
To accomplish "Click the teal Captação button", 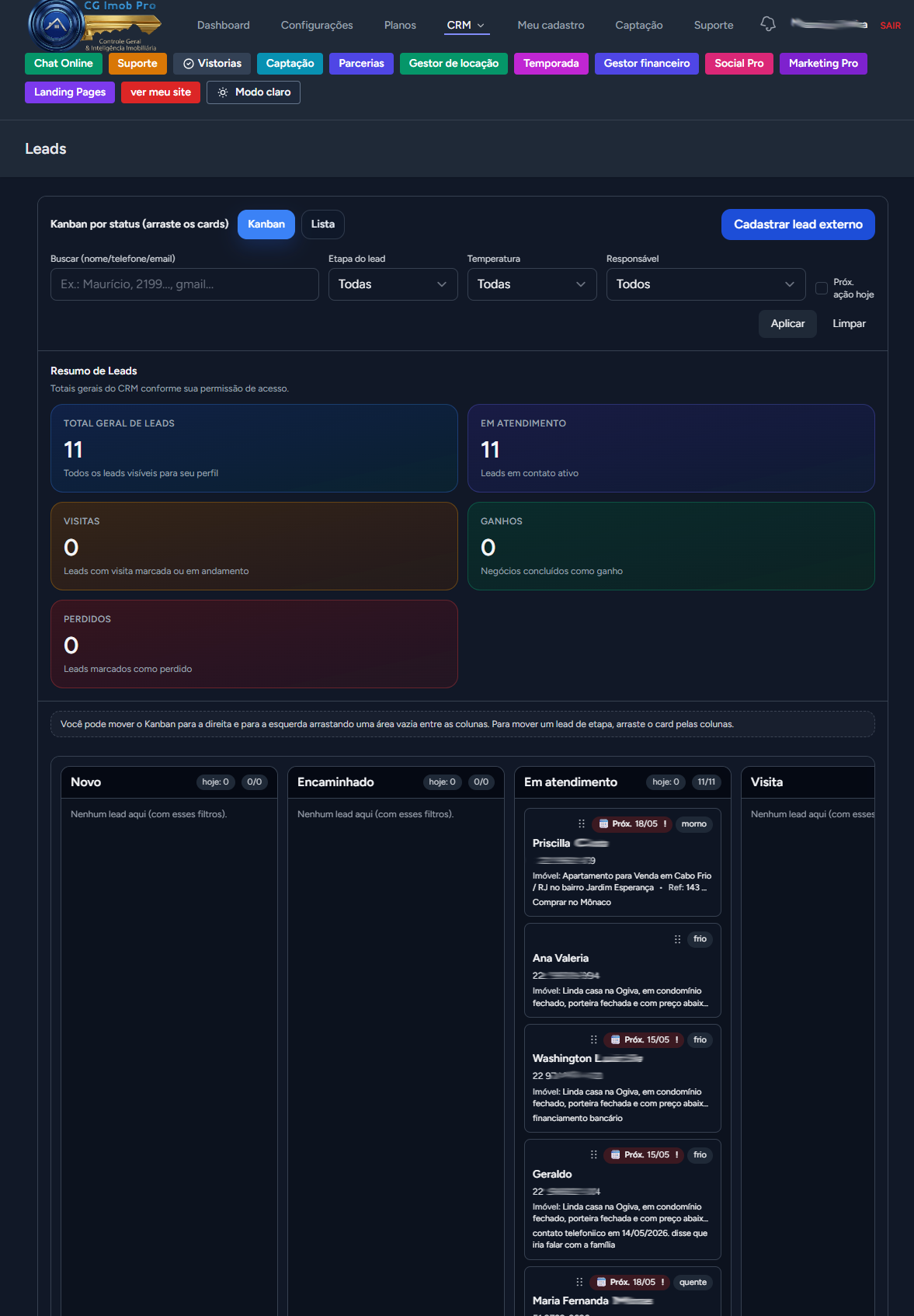I will pyautogui.click(x=290, y=64).
